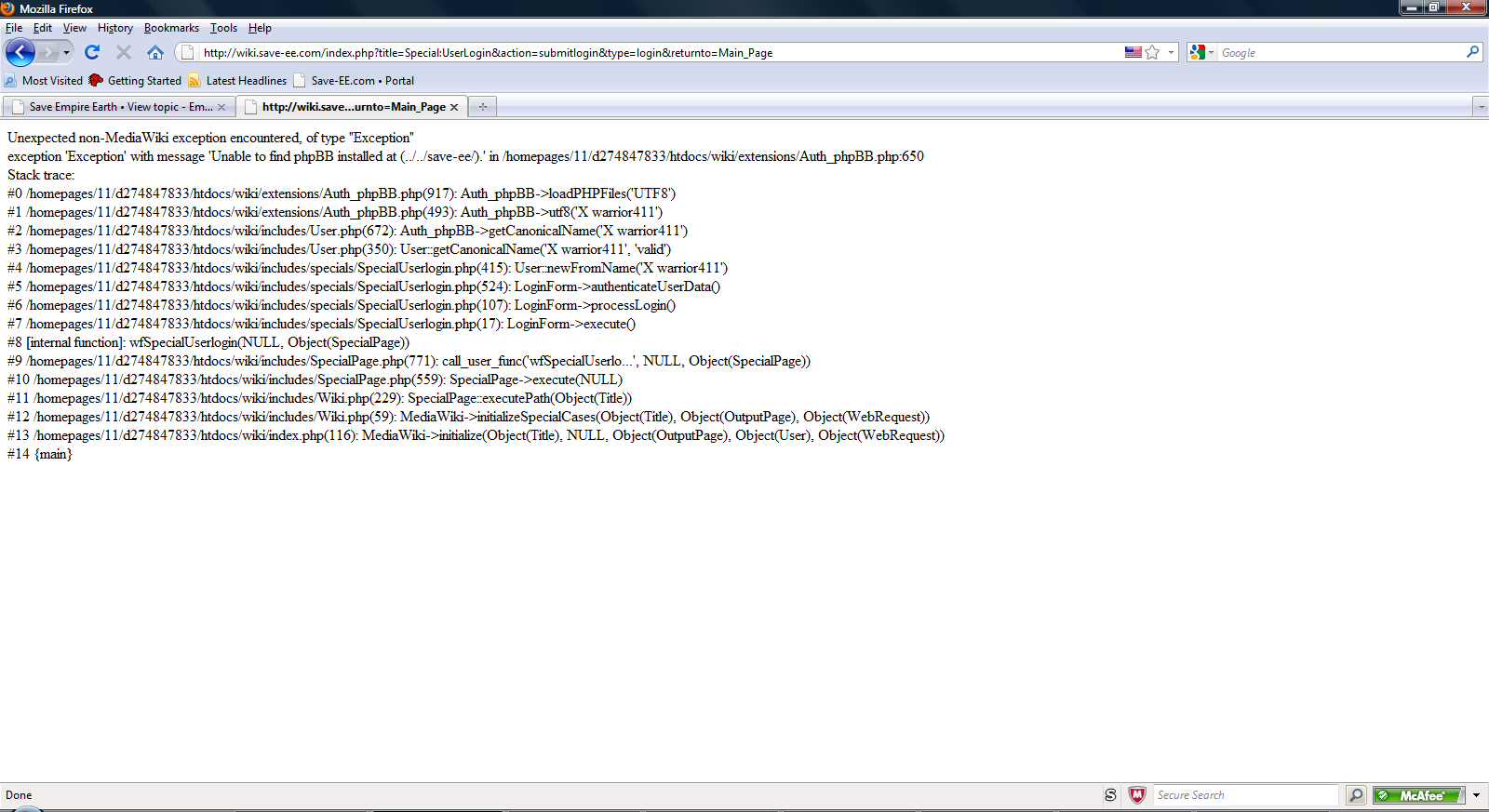This screenshot has height=812, width=1489.
Task: Bookmark this page with the star
Action: point(1152,52)
